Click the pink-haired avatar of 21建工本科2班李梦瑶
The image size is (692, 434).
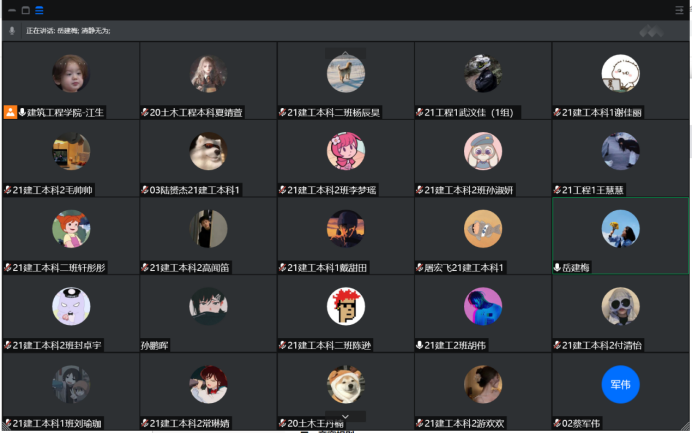[346, 151]
